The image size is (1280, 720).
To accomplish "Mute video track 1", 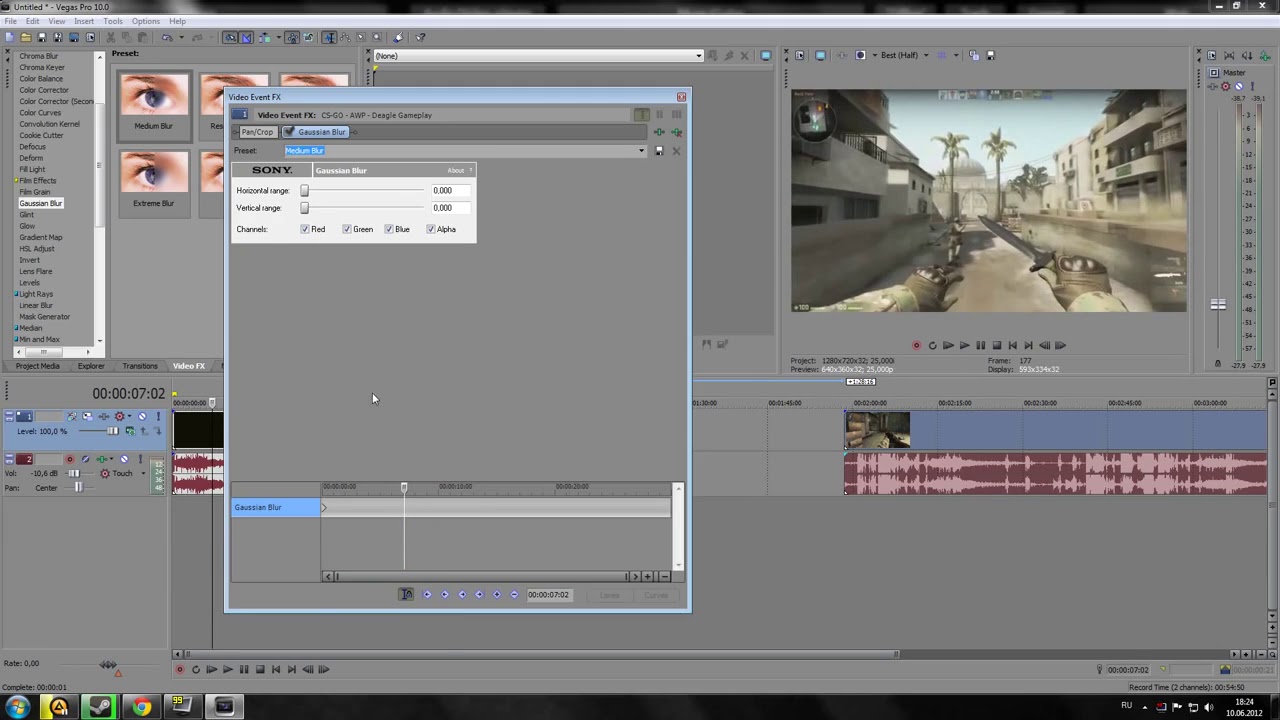I will click(x=141, y=416).
